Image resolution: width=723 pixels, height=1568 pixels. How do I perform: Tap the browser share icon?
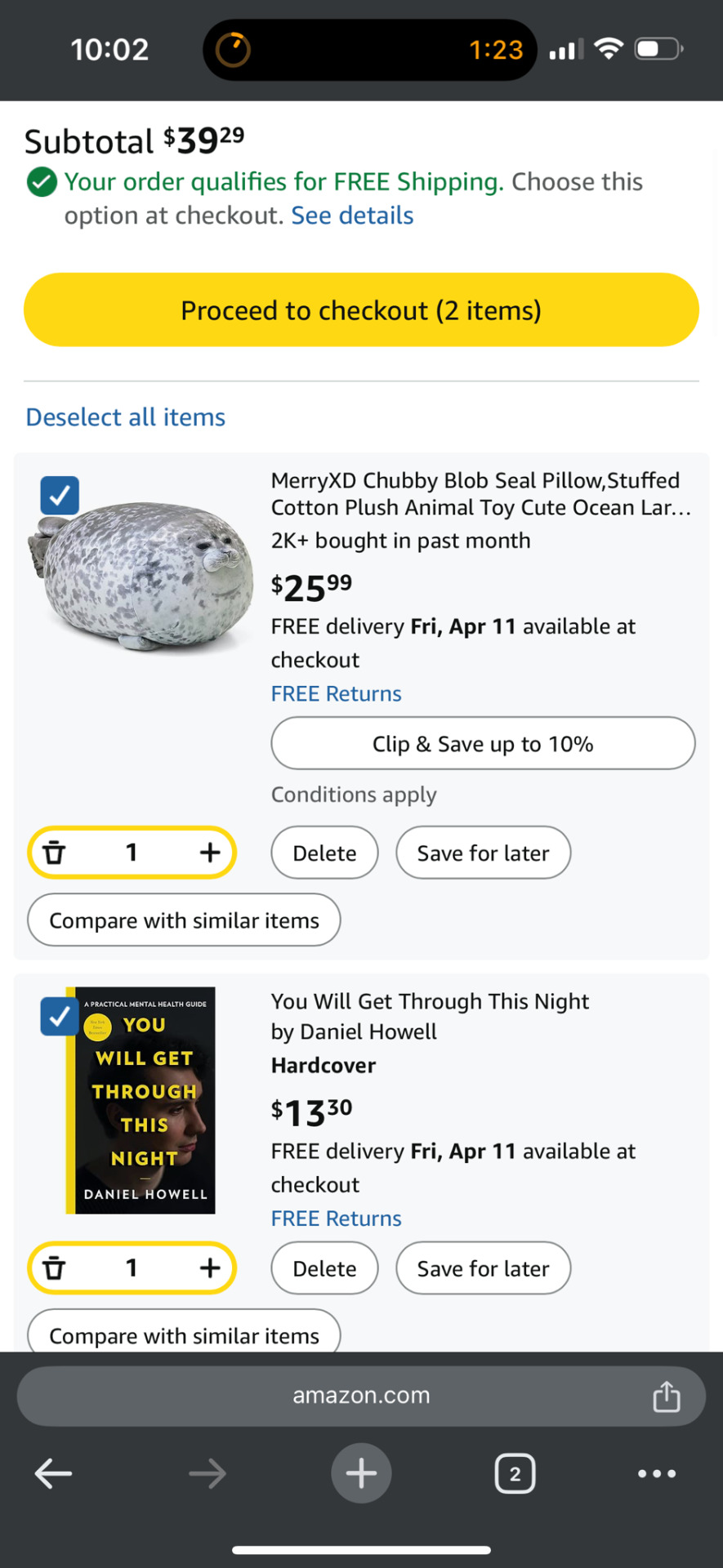[667, 1396]
